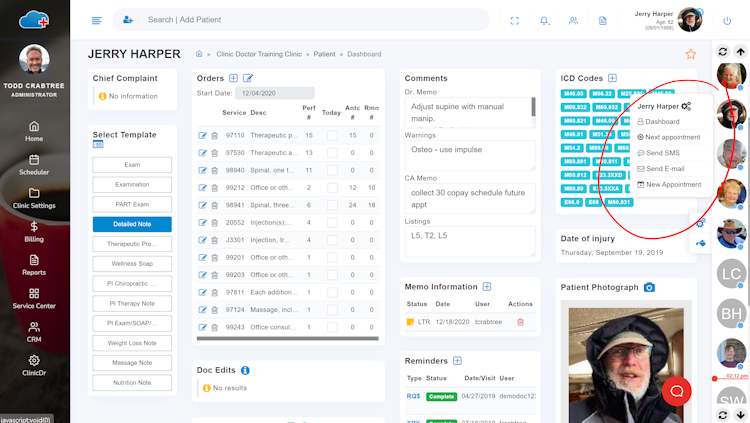Refresh the patient queue at top
Viewport: 750px width, 423px height.
pyautogui.click(x=723, y=51)
